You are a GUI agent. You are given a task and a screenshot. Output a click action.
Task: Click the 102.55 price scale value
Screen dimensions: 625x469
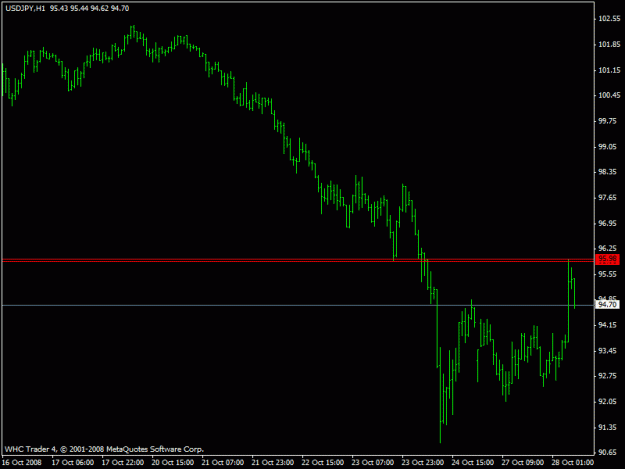click(x=609, y=19)
